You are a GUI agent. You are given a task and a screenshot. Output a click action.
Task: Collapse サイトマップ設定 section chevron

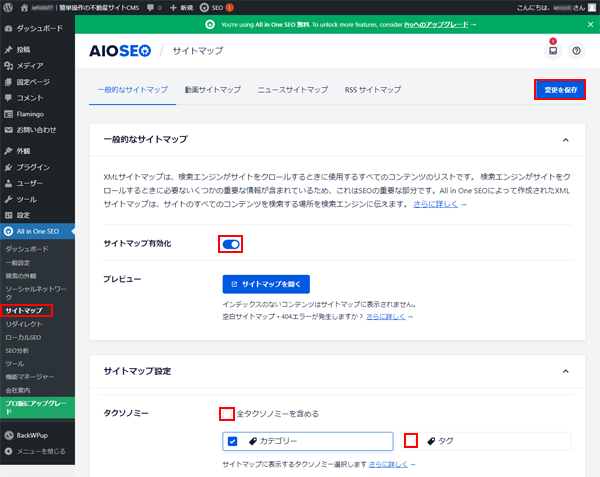click(x=566, y=371)
